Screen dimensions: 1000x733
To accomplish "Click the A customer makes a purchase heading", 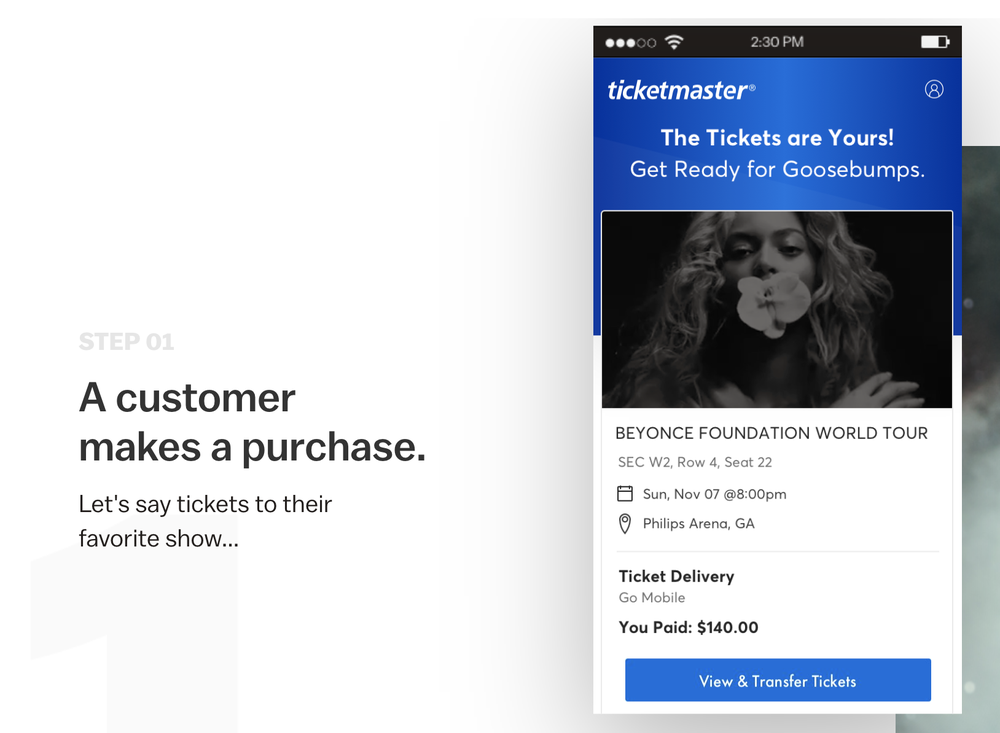I will (252, 422).
